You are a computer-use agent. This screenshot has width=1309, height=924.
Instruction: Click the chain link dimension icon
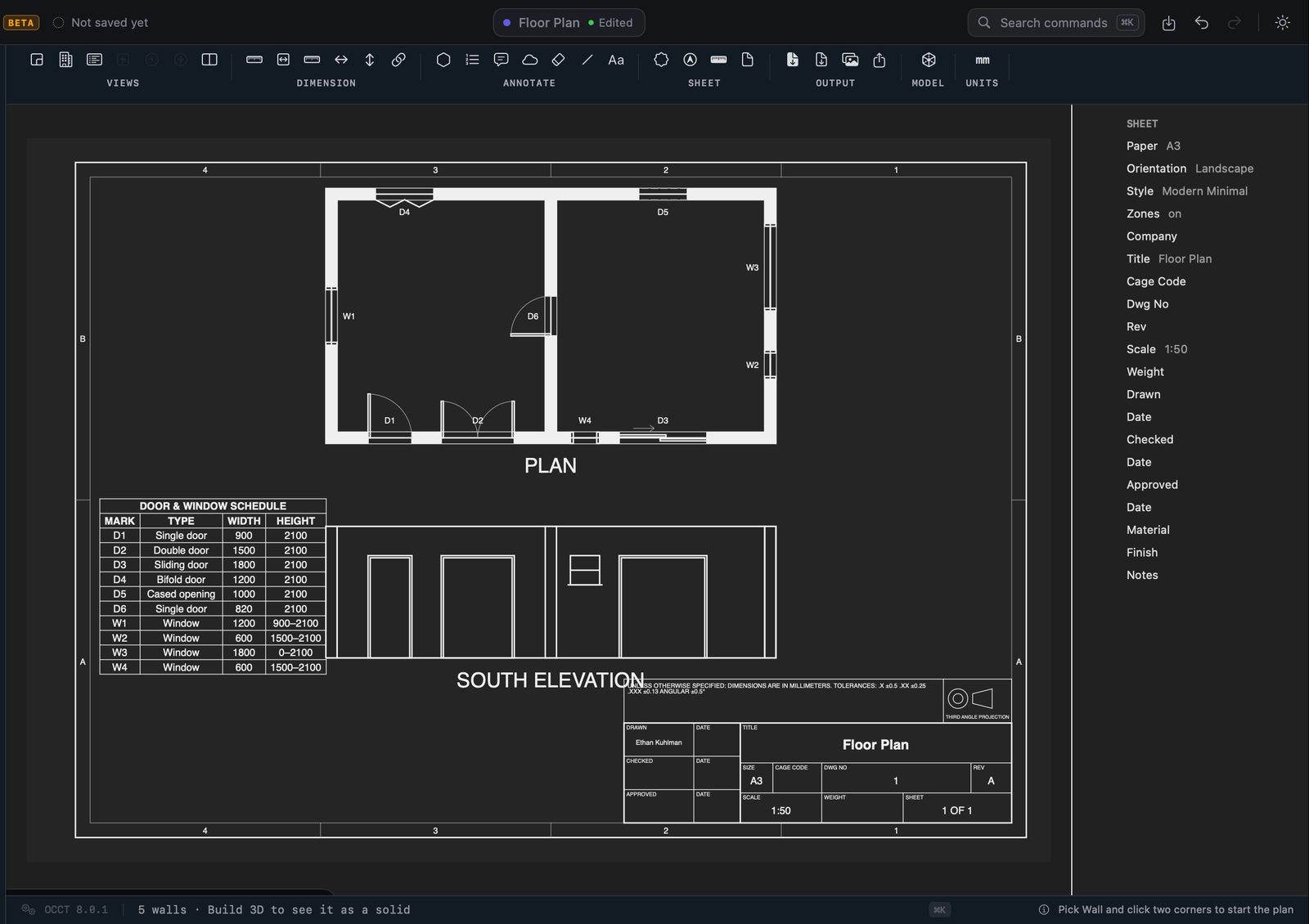point(398,60)
